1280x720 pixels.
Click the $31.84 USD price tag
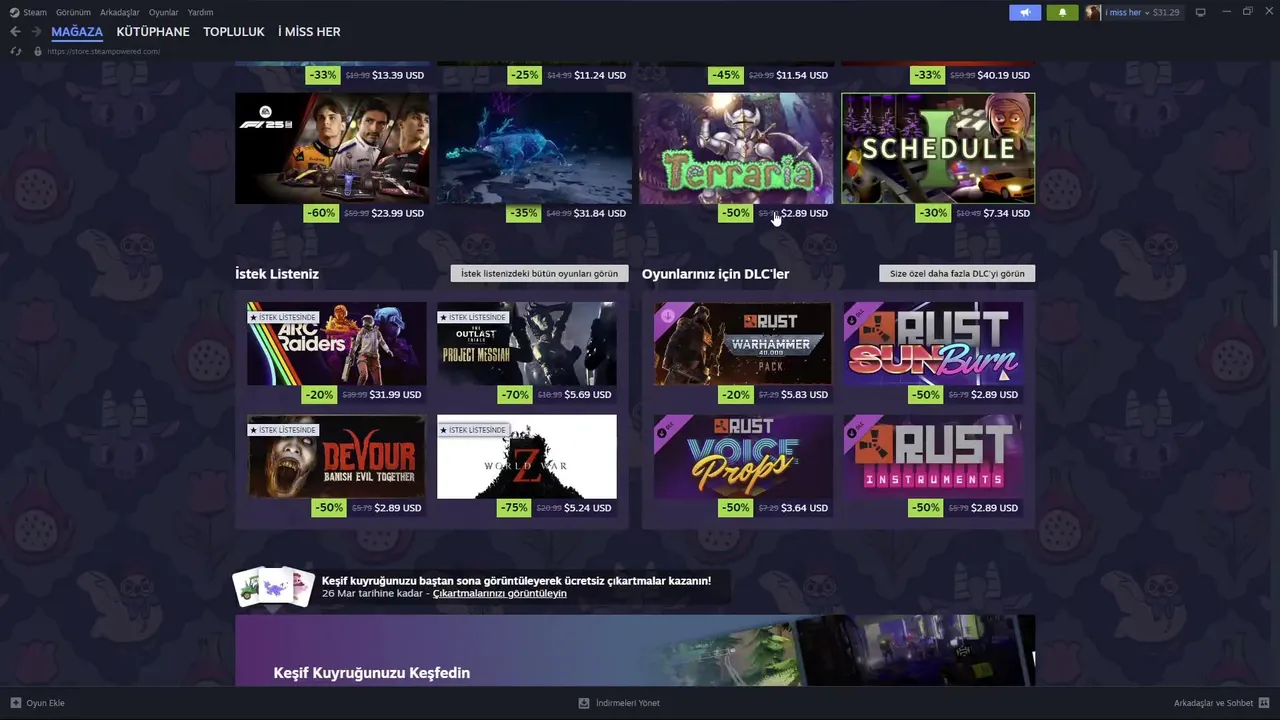[600, 213]
